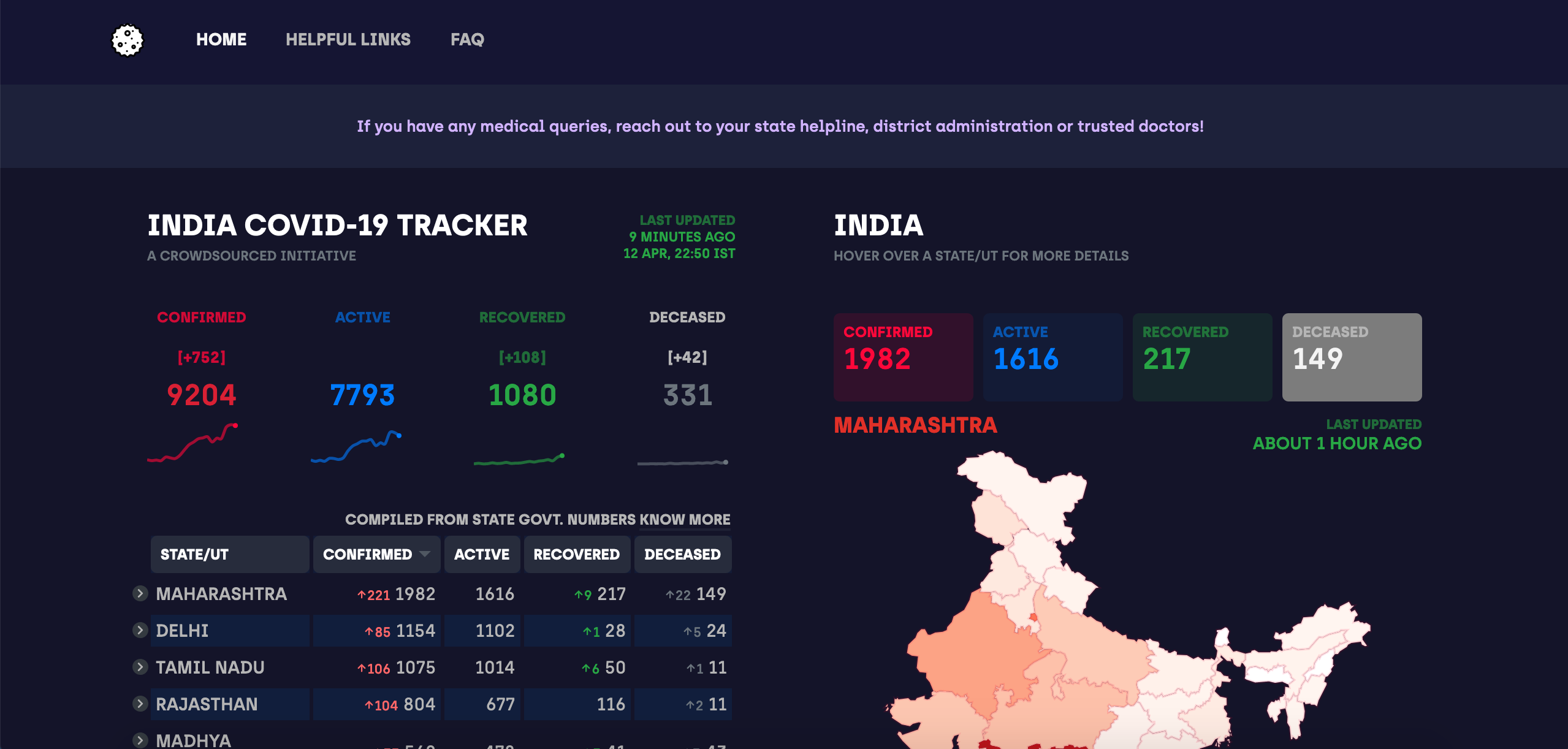Sort by DECEASED column header

click(683, 554)
